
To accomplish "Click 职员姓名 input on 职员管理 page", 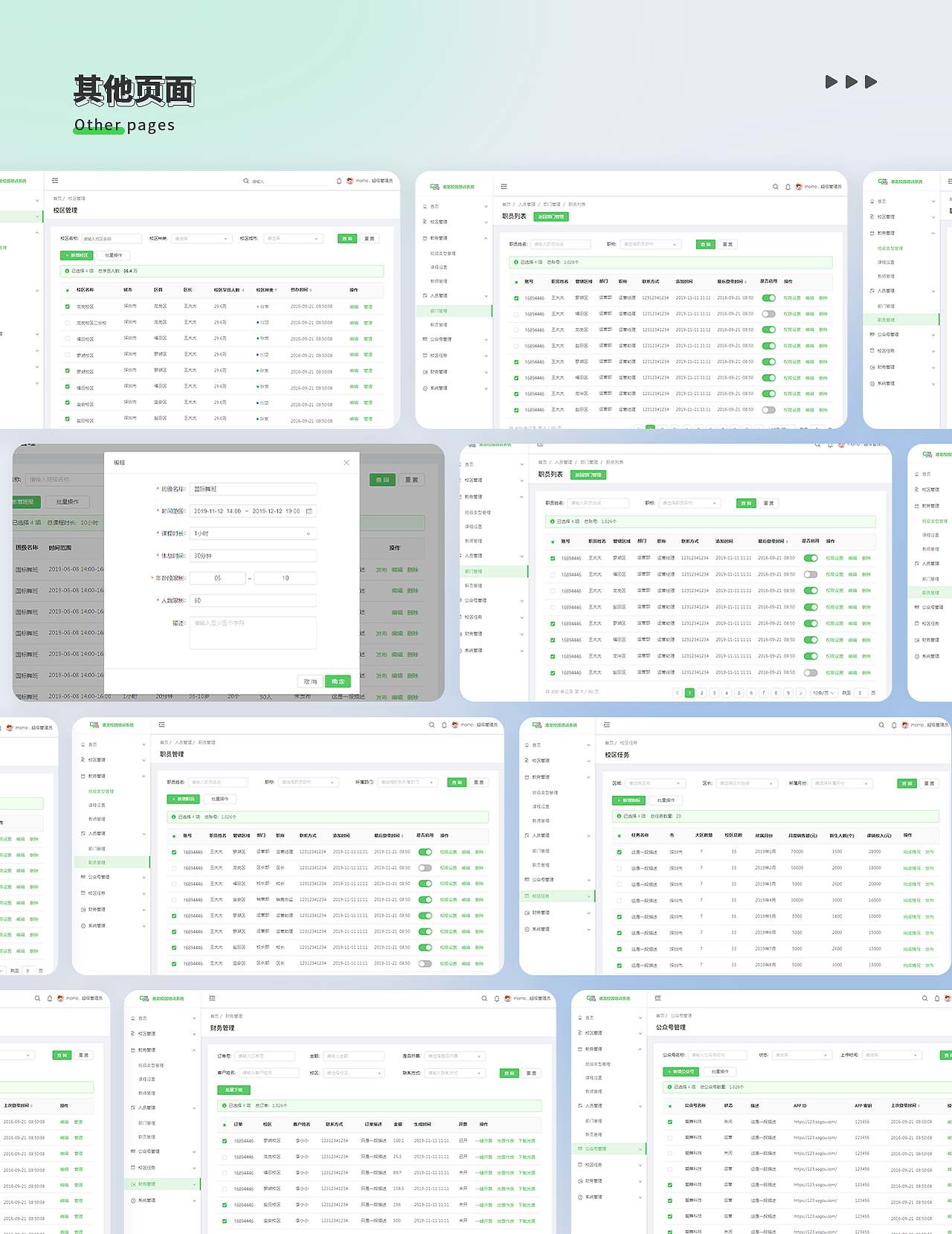I will pos(218,783).
